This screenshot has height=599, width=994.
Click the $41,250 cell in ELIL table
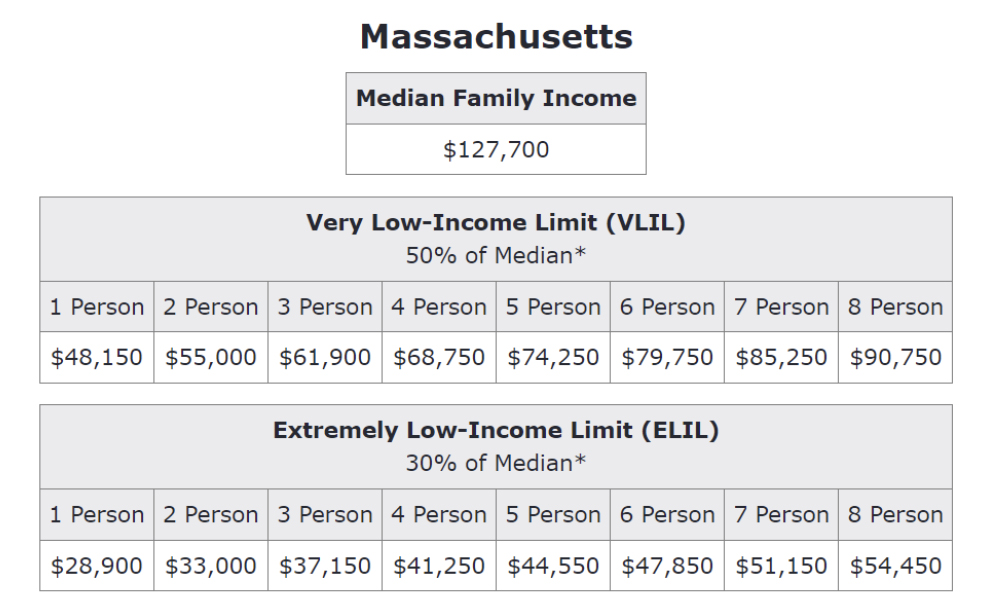coord(439,565)
